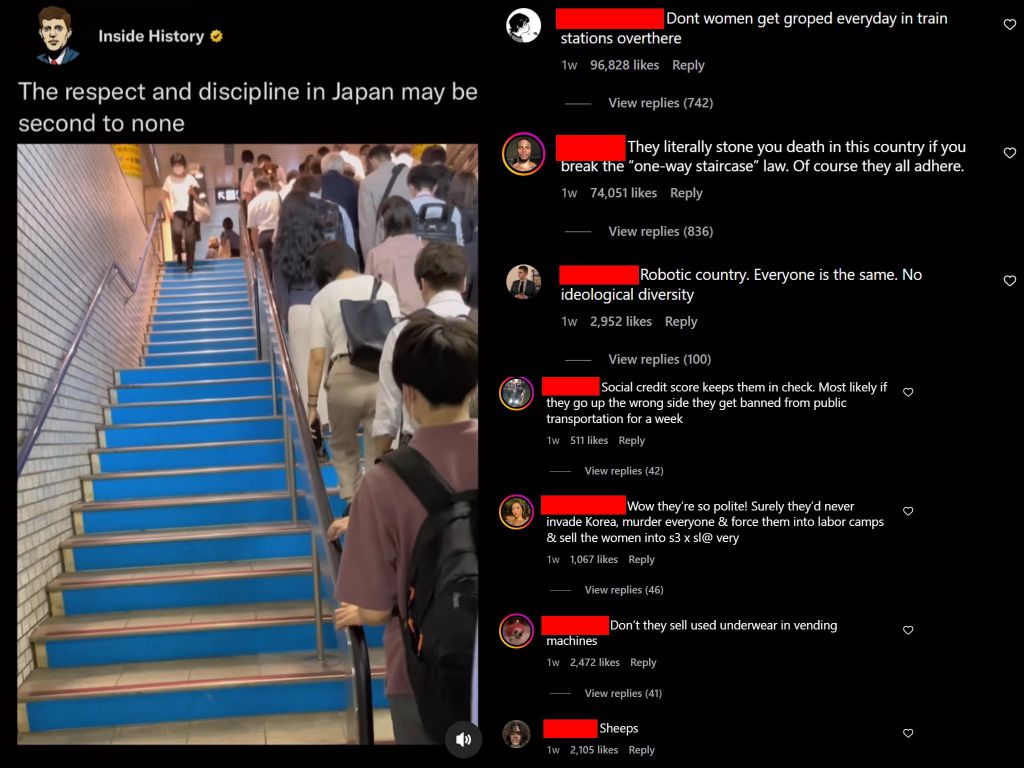Click the staircase video to pause playback
This screenshot has width=1024, height=768.
pyautogui.click(x=248, y=444)
